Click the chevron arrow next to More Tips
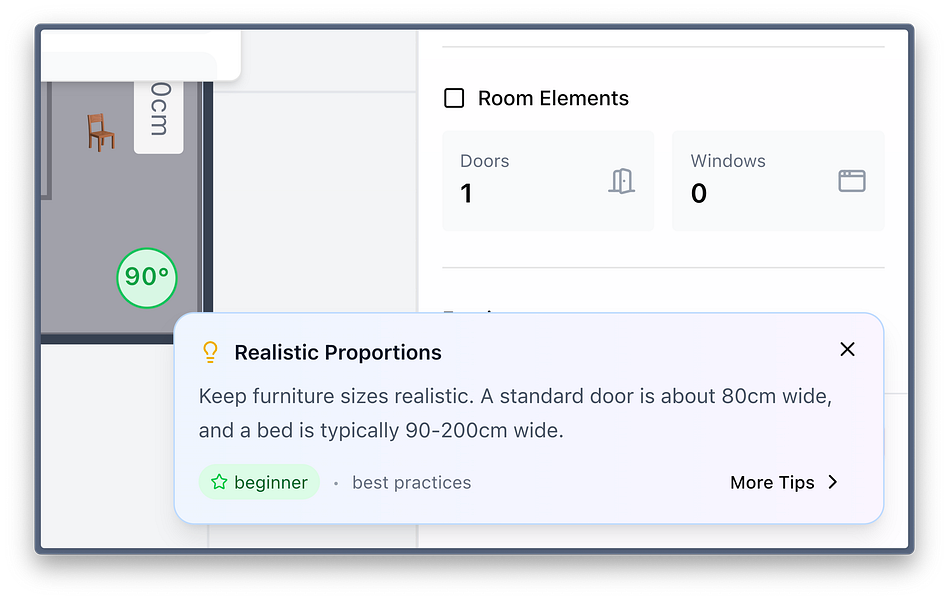The image size is (949, 600). tap(833, 482)
